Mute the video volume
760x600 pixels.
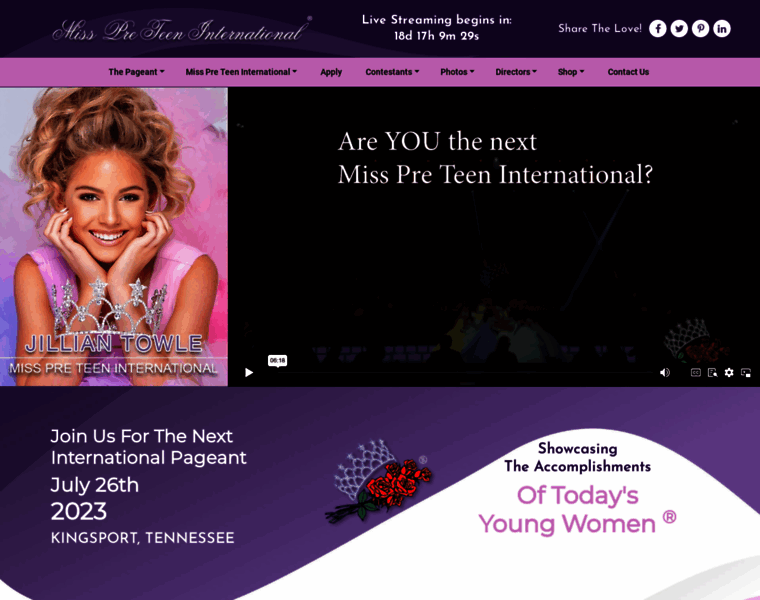665,372
